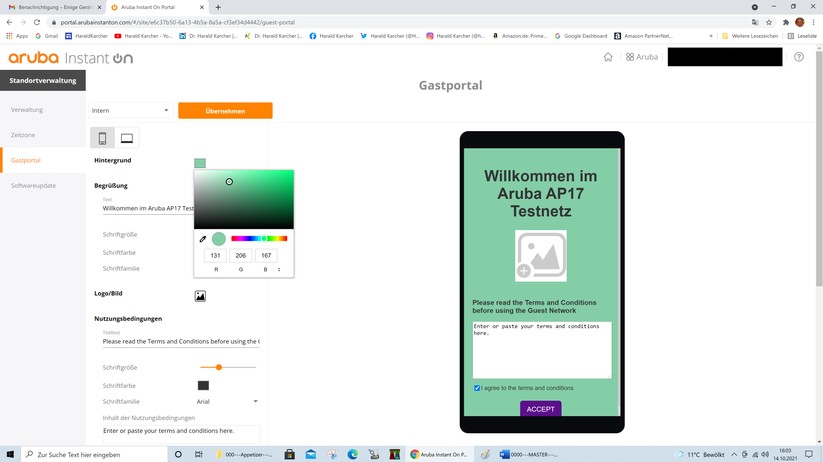Open Chrome three-dot menu
823x462 pixels.
[x=814, y=22]
